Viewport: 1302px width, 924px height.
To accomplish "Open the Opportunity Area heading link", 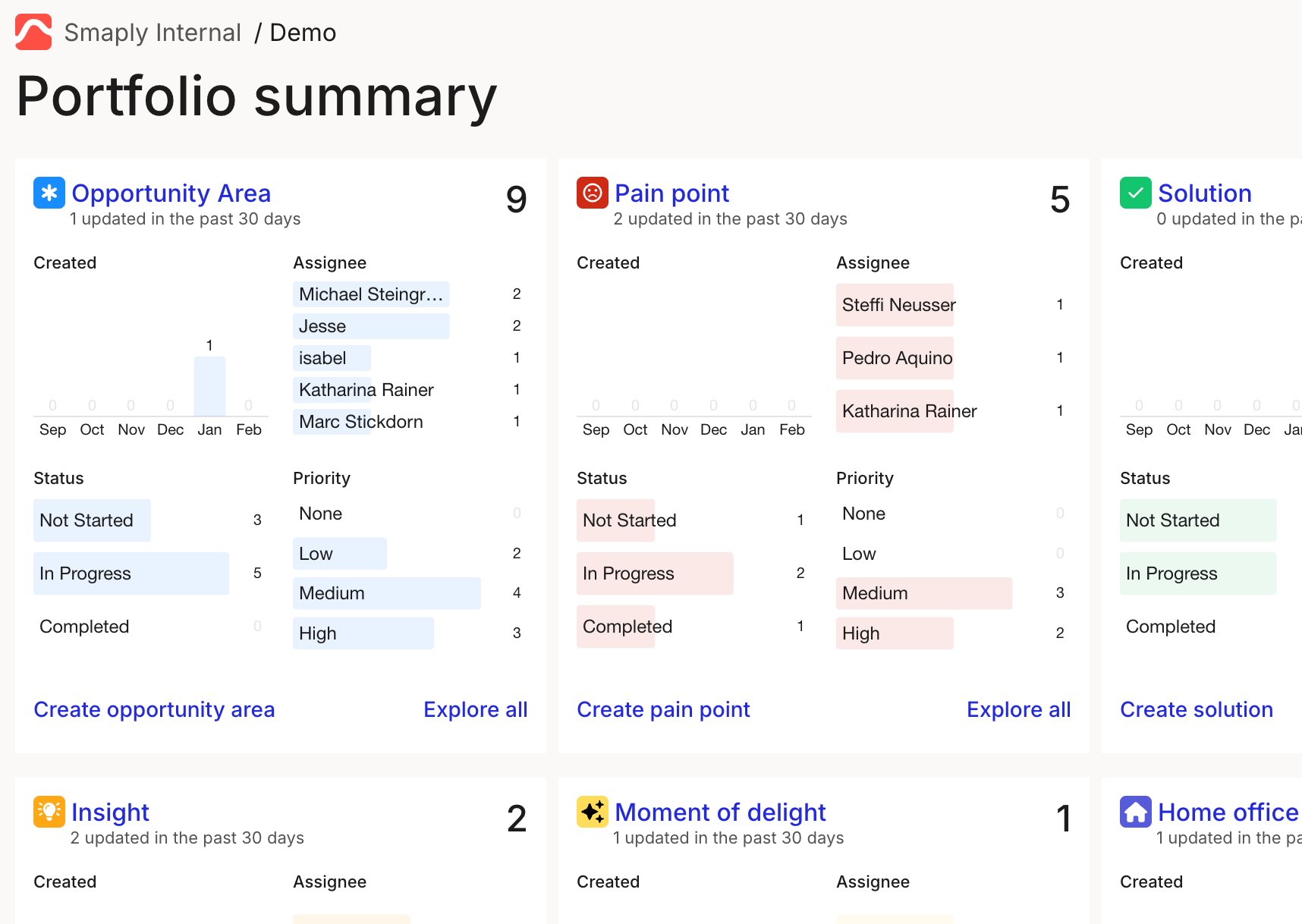I will pyautogui.click(x=171, y=193).
